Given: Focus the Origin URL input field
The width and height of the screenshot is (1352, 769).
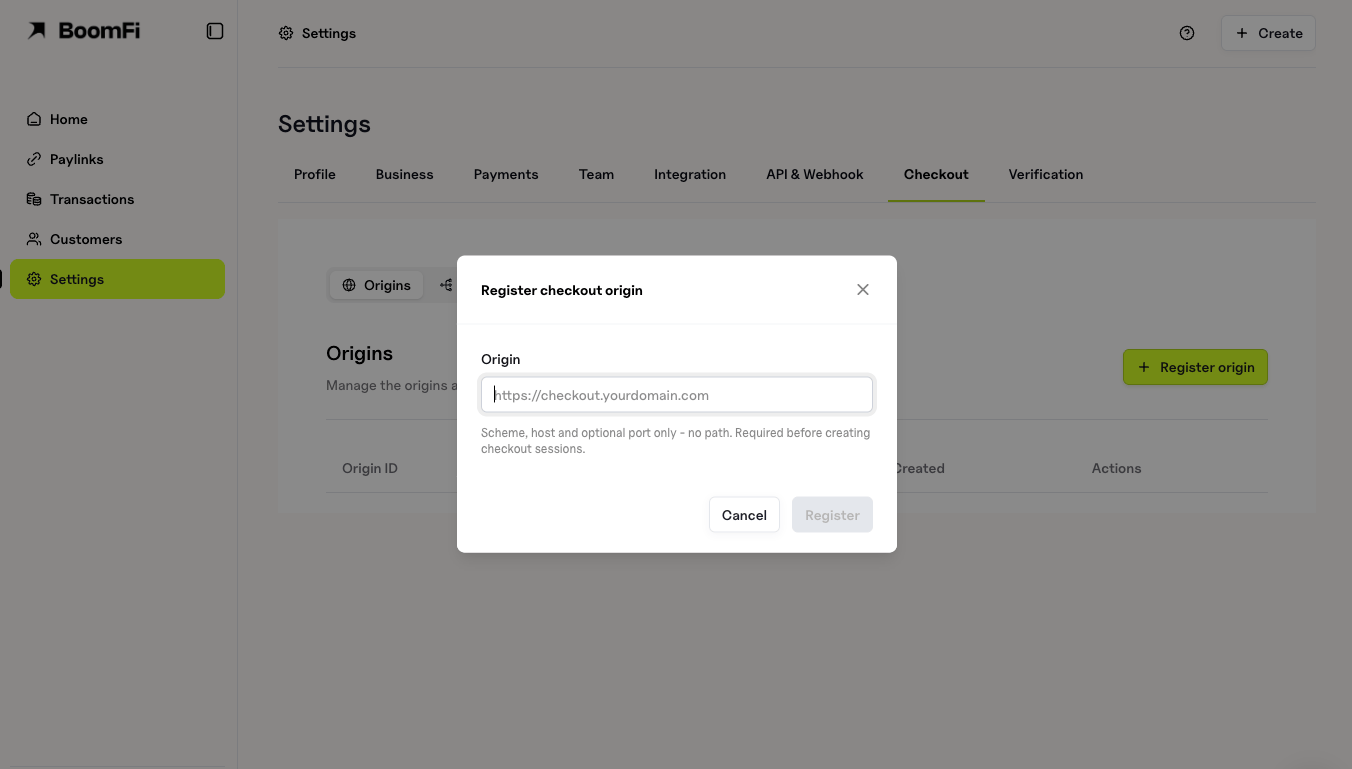Looking at the screenshot, I should pos(677,395).
